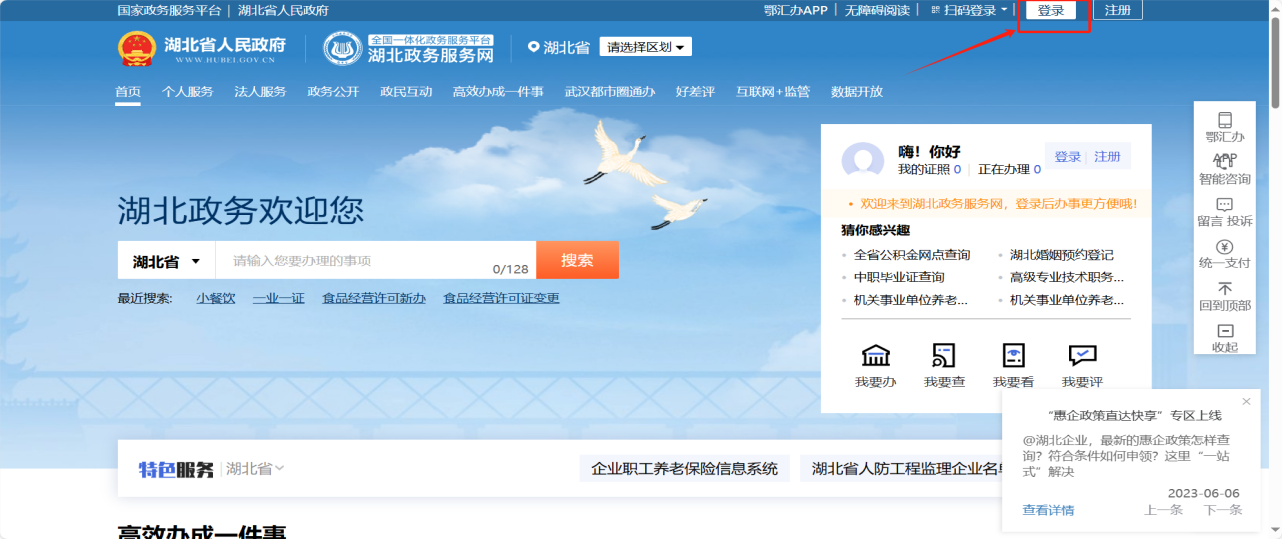Open 鄂汇办 mobile icon in sidebar
This screenshot has height=539, width=1282.
coord(1225,120)
